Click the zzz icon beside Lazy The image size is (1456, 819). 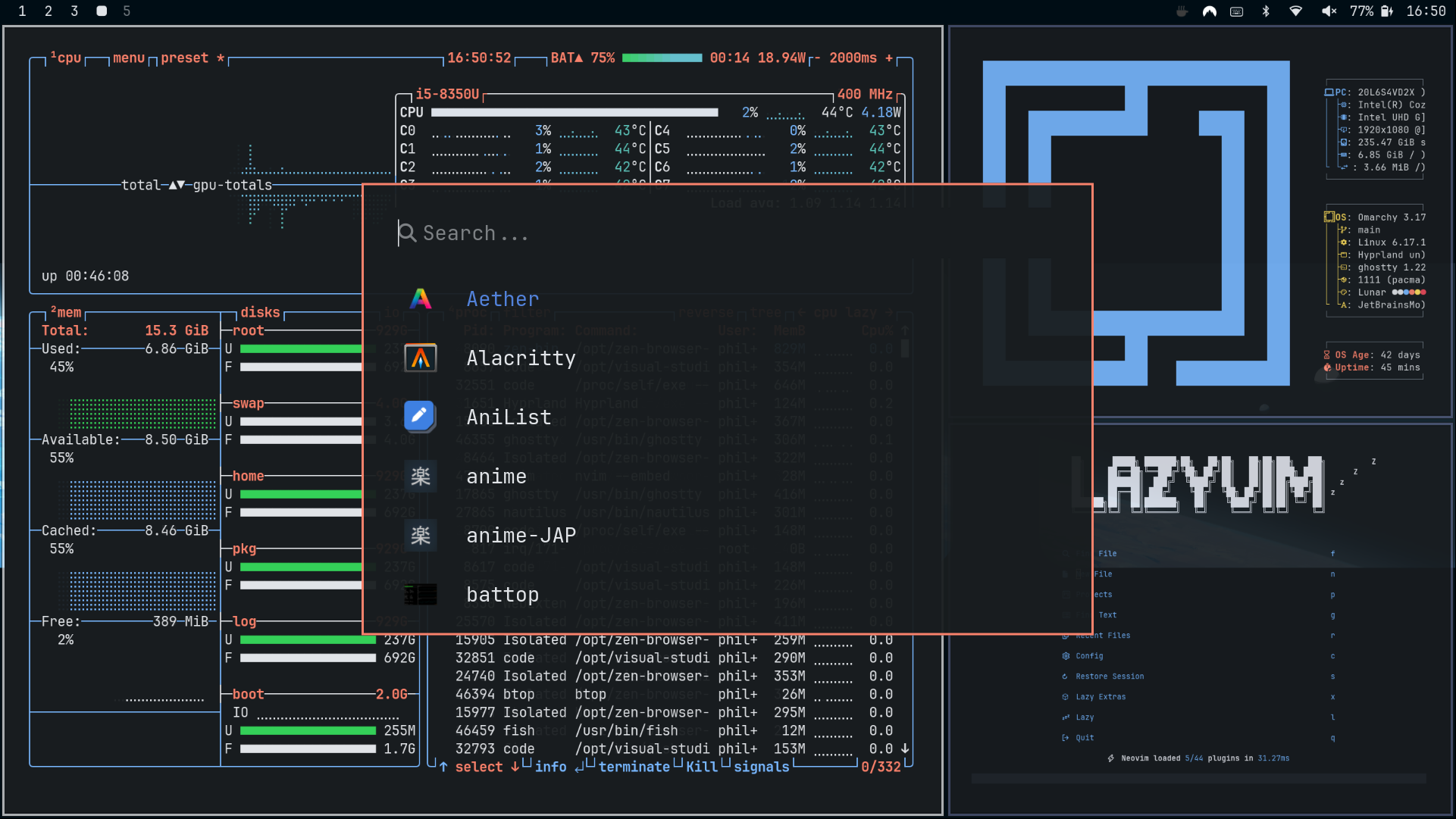(x=1066, y=717)
